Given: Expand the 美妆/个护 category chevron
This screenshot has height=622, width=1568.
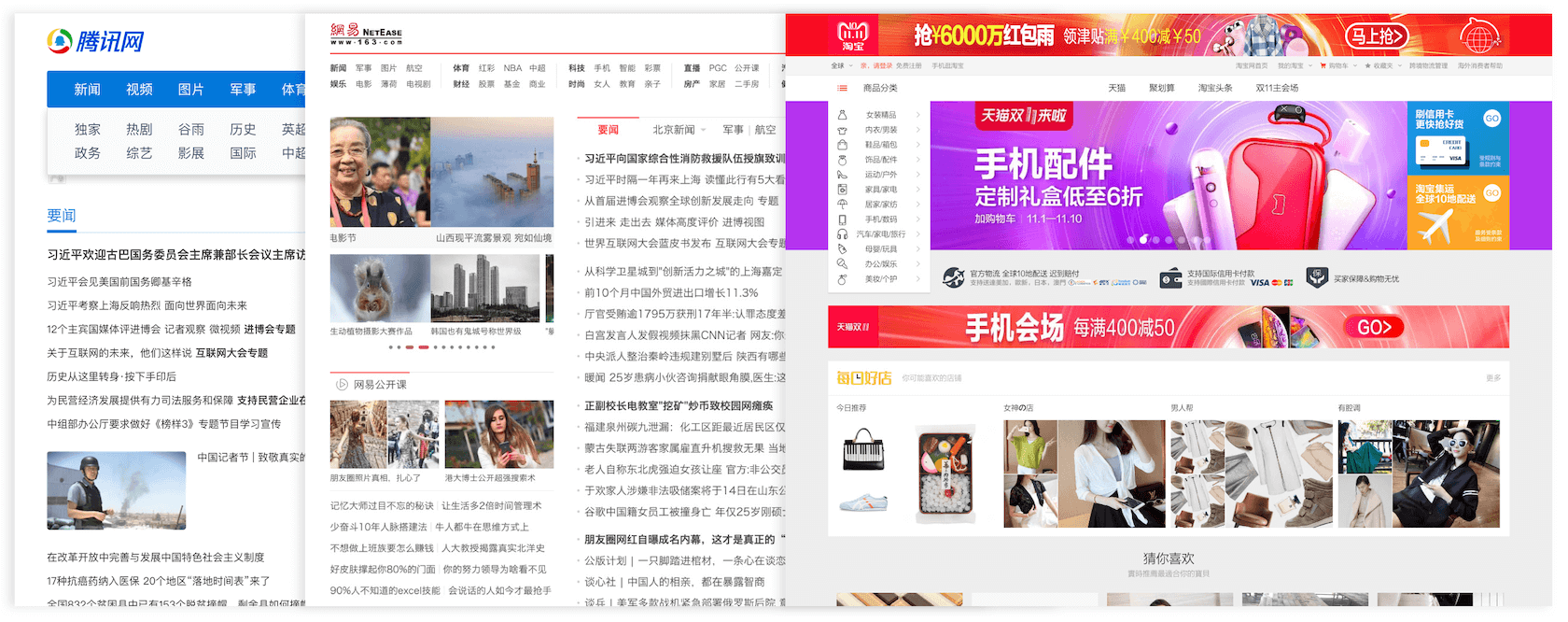Looking at the screenshot, I should (x=918, y=279).
